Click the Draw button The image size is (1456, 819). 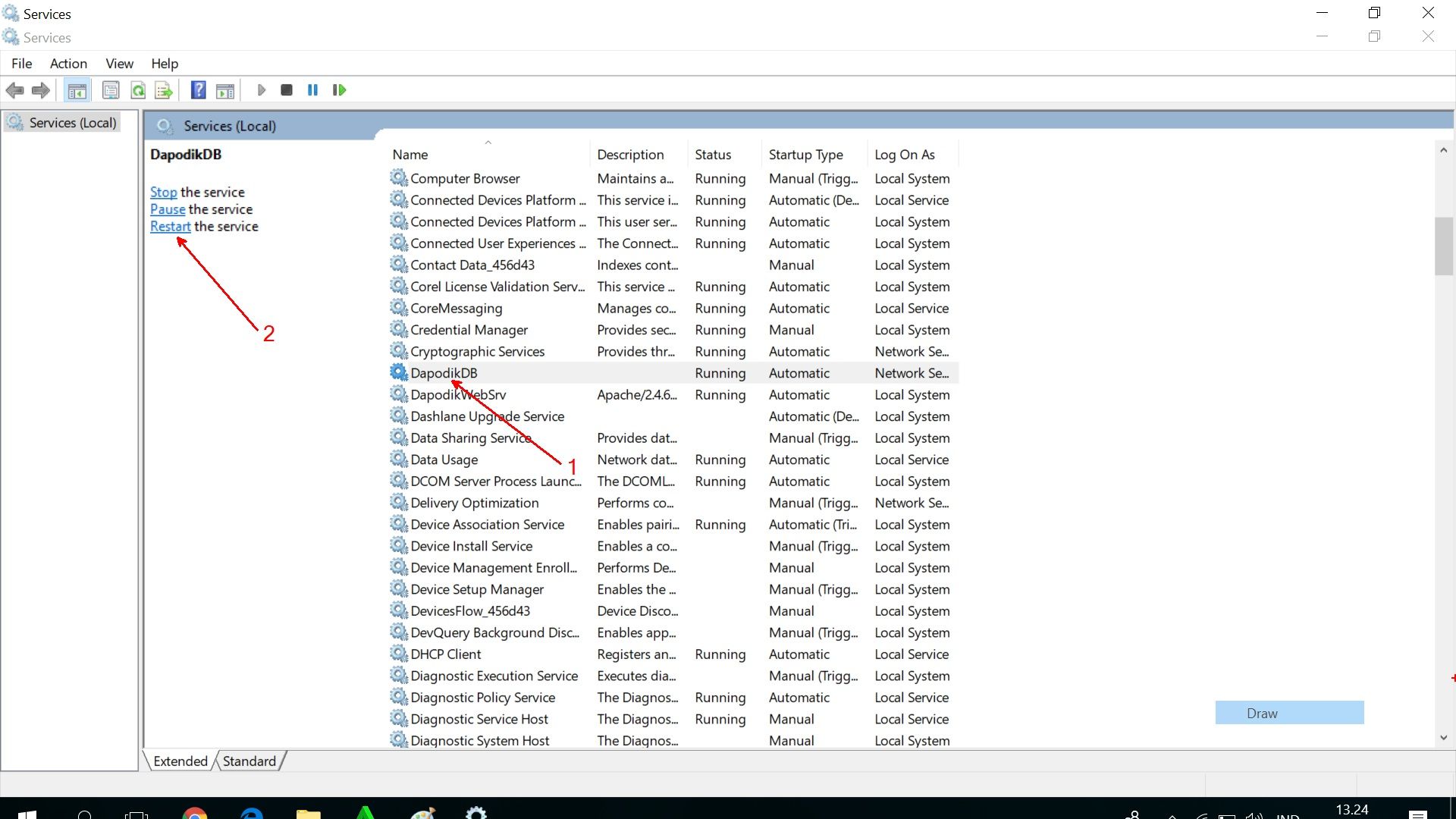coord(1289,713)
